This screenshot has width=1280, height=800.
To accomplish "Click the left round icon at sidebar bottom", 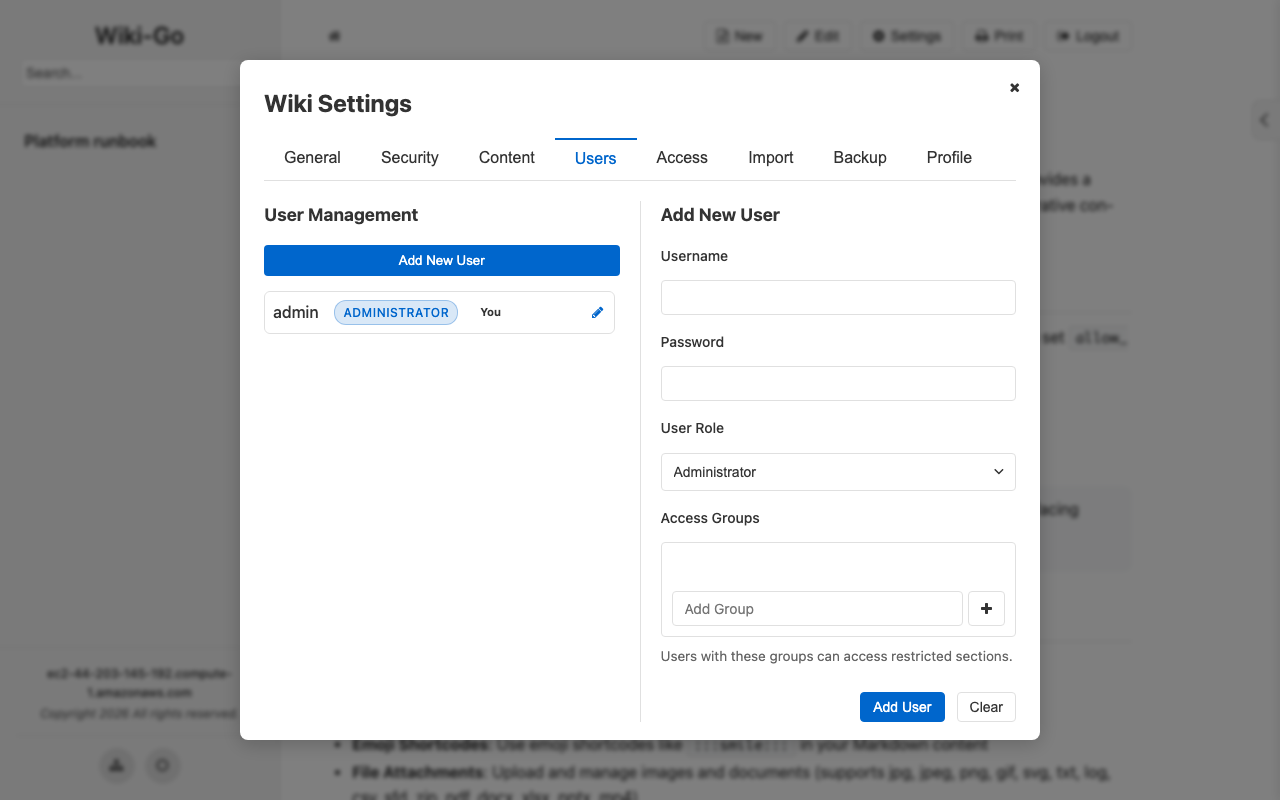I will (x=117, y=766).
